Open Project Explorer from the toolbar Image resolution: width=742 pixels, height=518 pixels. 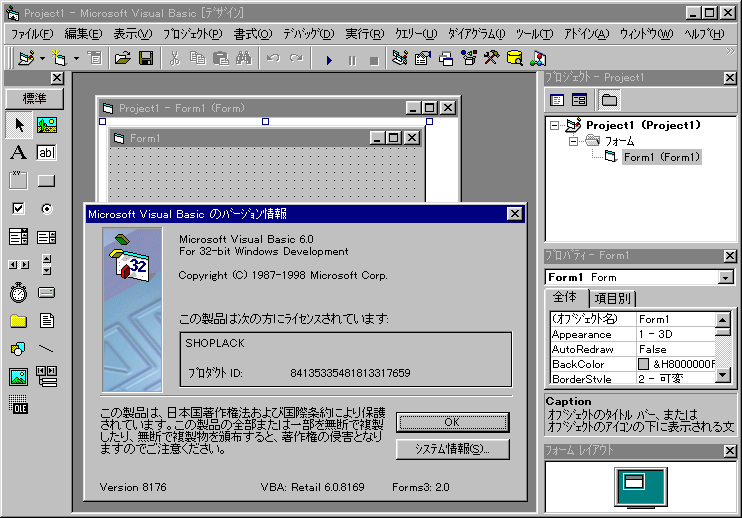coord(400,59)
